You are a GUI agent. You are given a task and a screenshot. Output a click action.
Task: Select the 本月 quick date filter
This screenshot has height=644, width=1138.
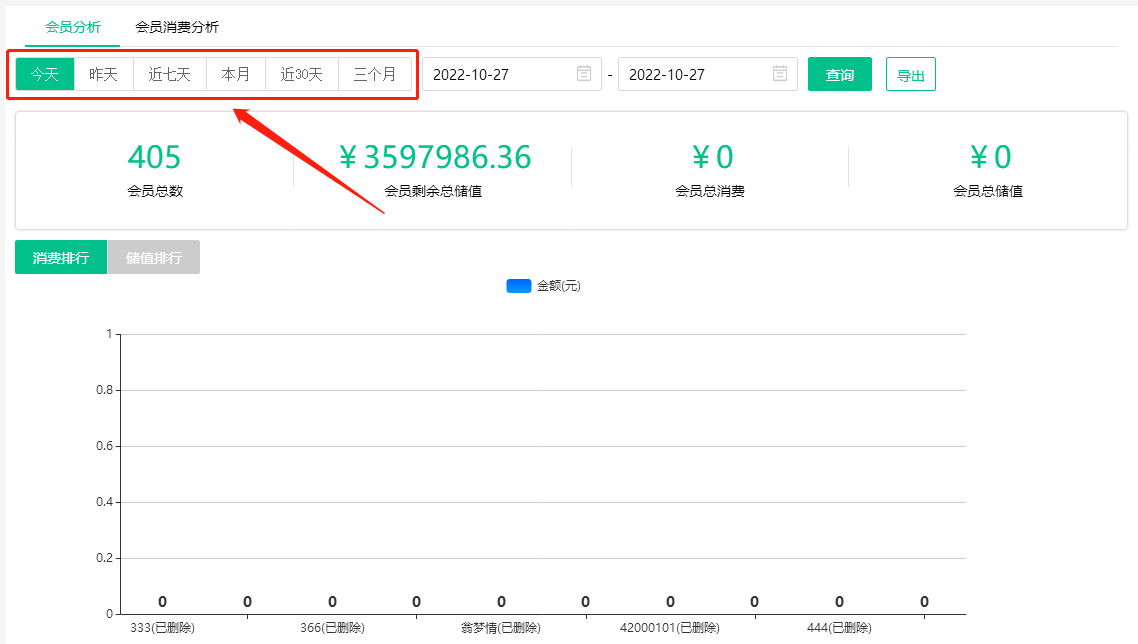point(235,74)
